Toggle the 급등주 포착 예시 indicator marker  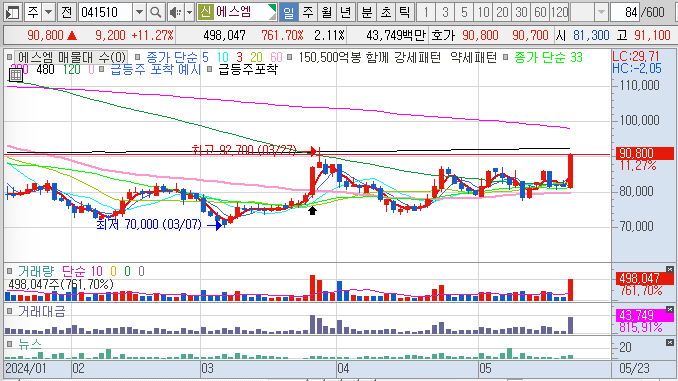pyautogui.click(x=102, y=69)
